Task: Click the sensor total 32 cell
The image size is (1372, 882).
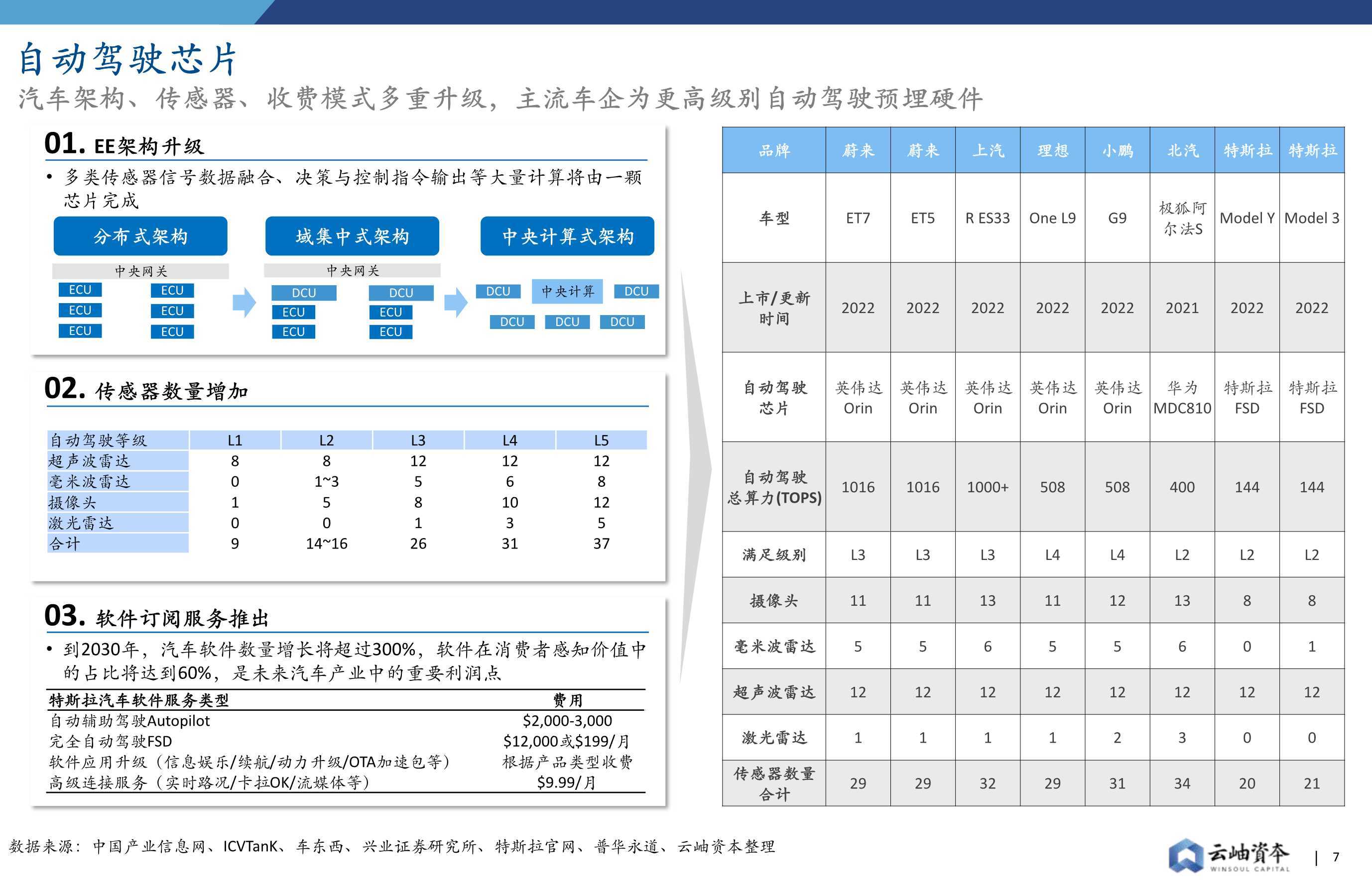Action: [x=988, y=783]
